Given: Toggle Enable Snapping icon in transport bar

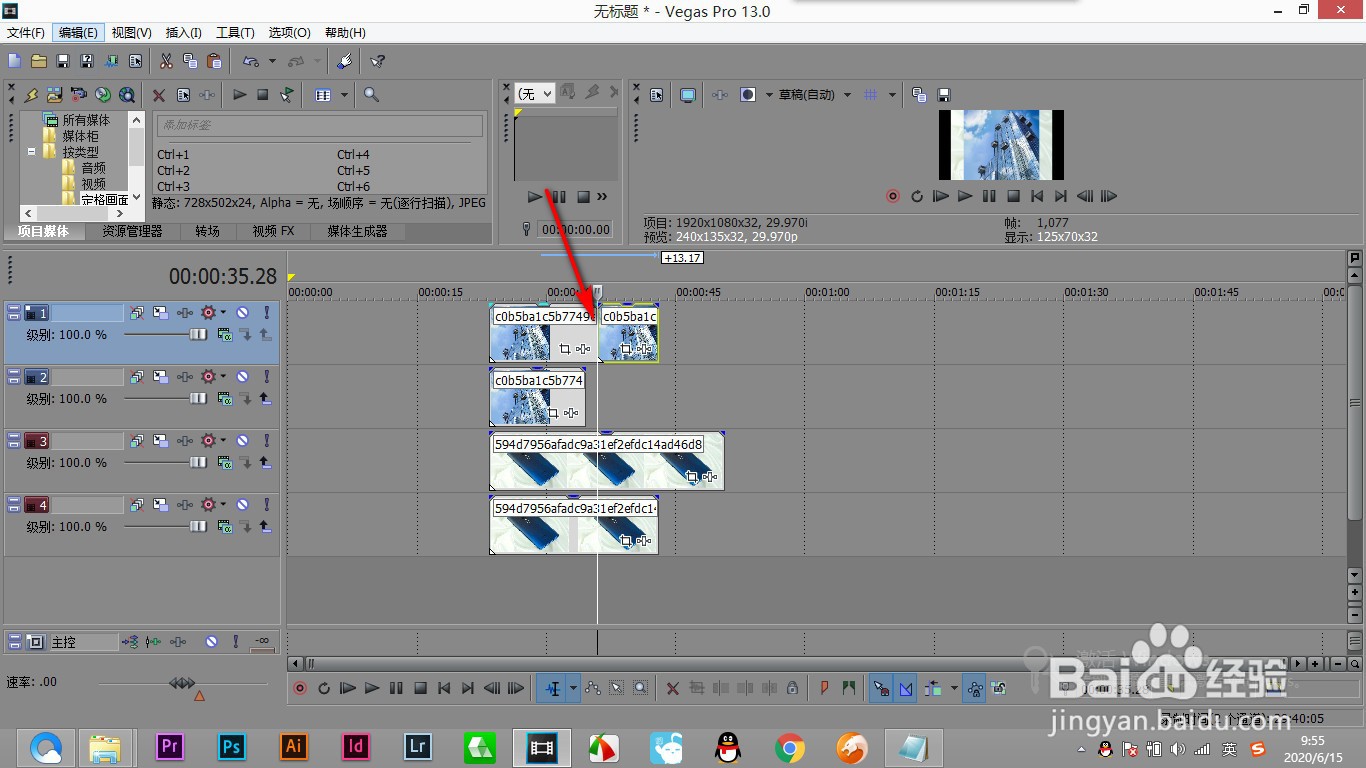Looking at the screenshot, I should point(881,688).
